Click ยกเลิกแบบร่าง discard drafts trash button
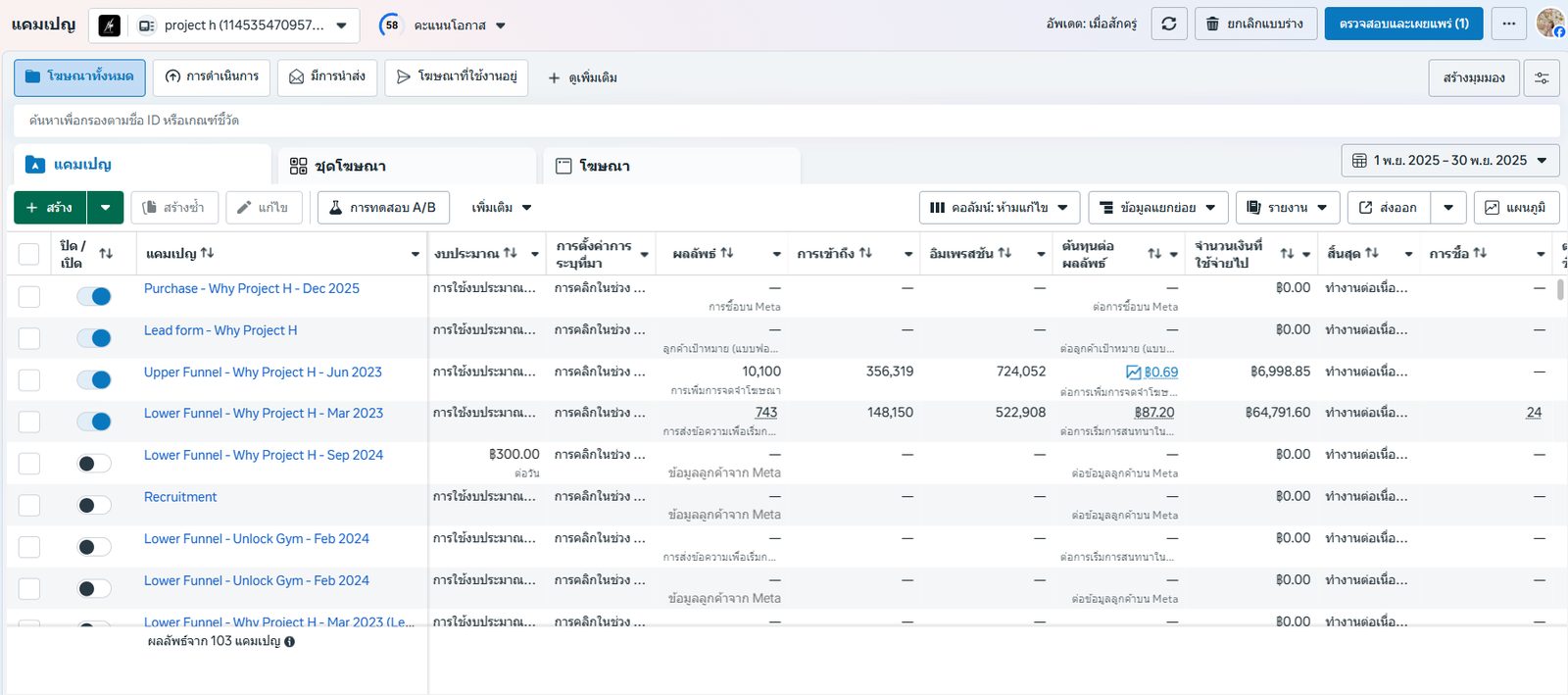The width and height of the screenshot is (1568, 695). click(1254, 24)
